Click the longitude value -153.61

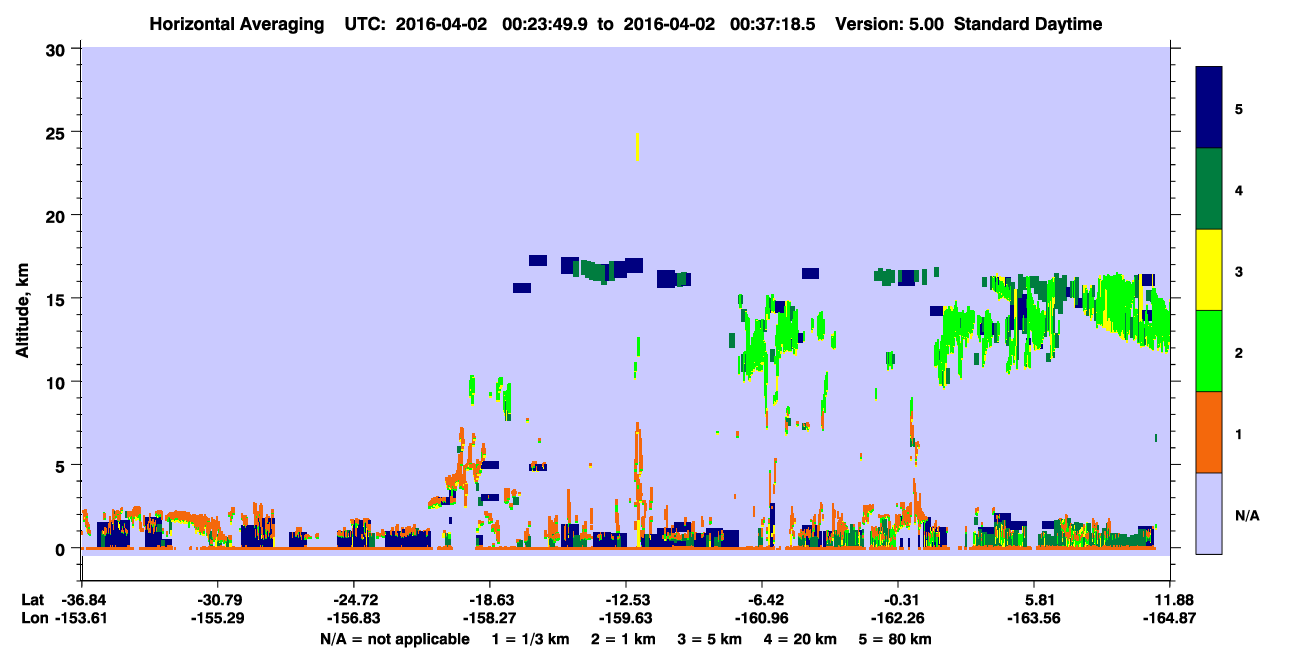click(x=82, y=618)
